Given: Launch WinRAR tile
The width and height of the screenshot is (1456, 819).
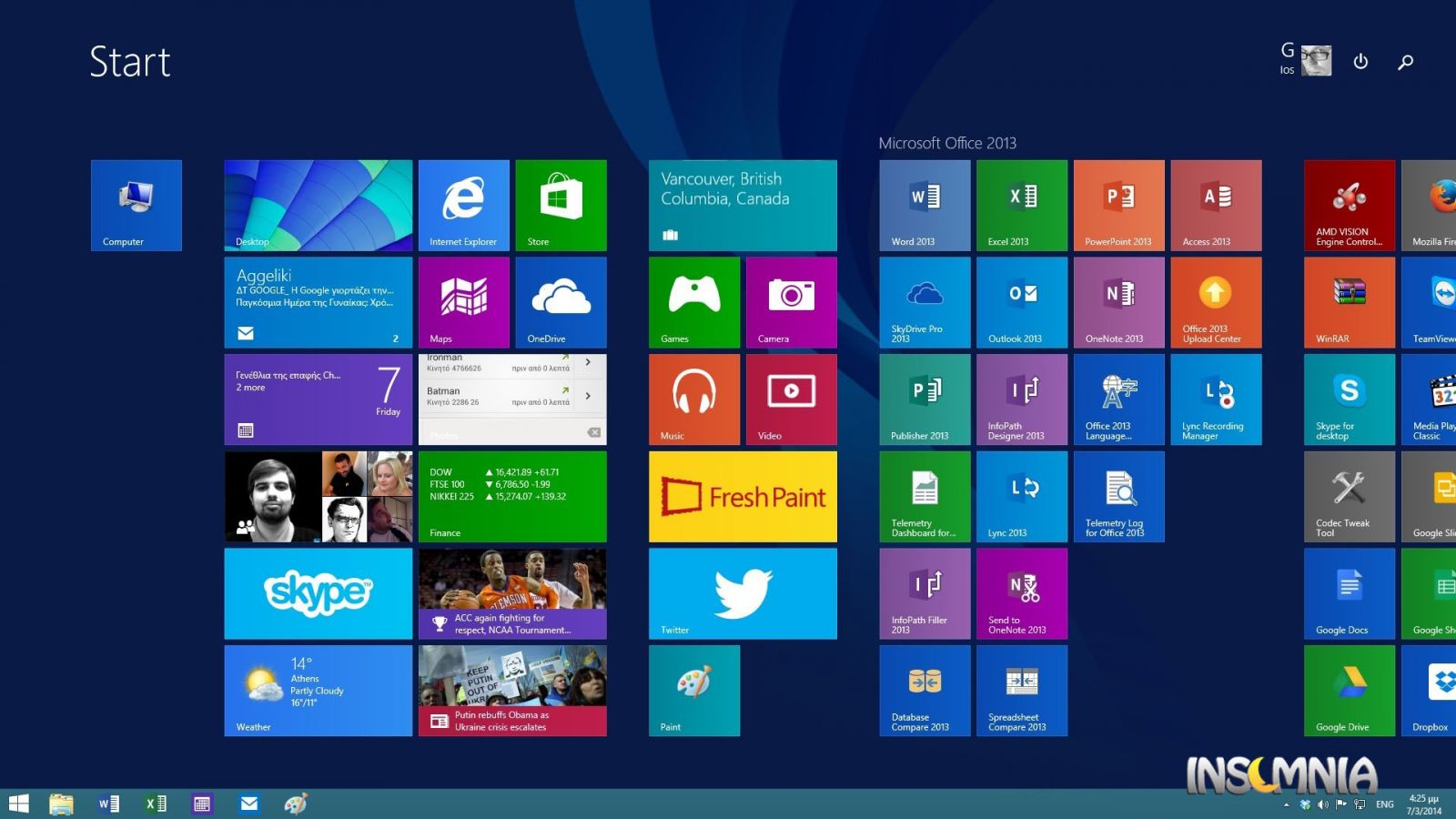Looking at the screenshot, I should 1350,302.
